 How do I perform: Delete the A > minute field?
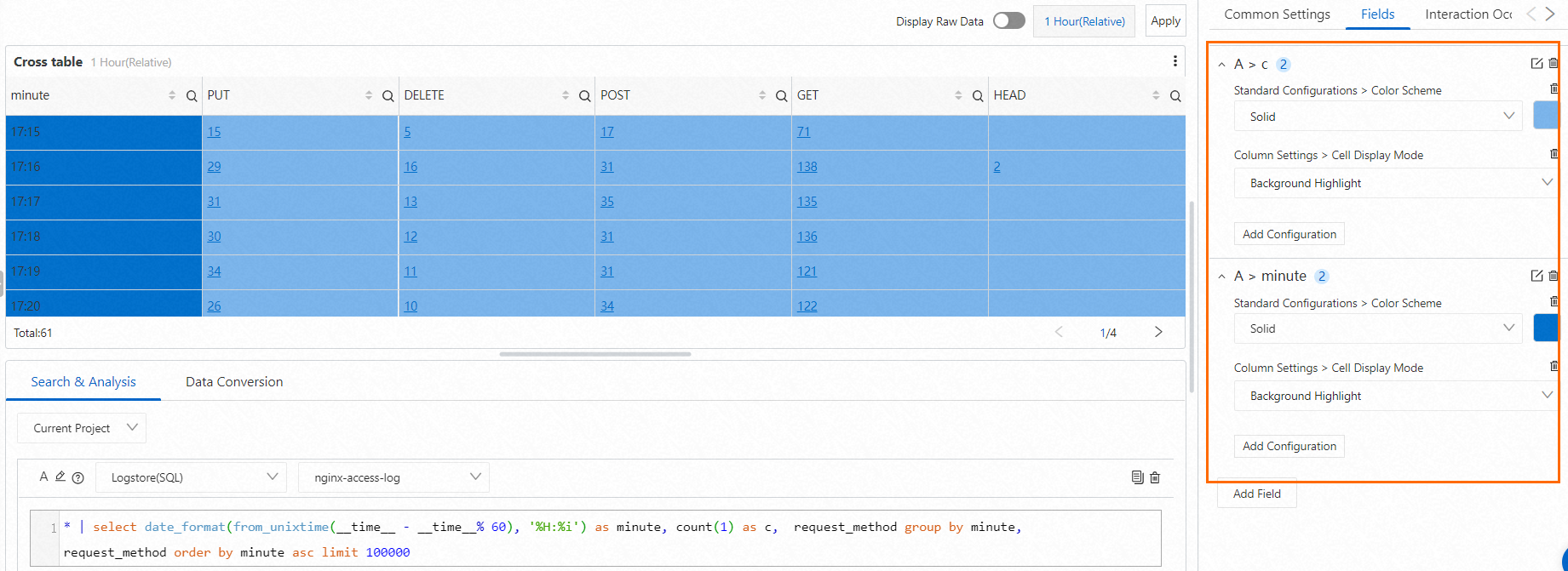(x=1554, y=276)
